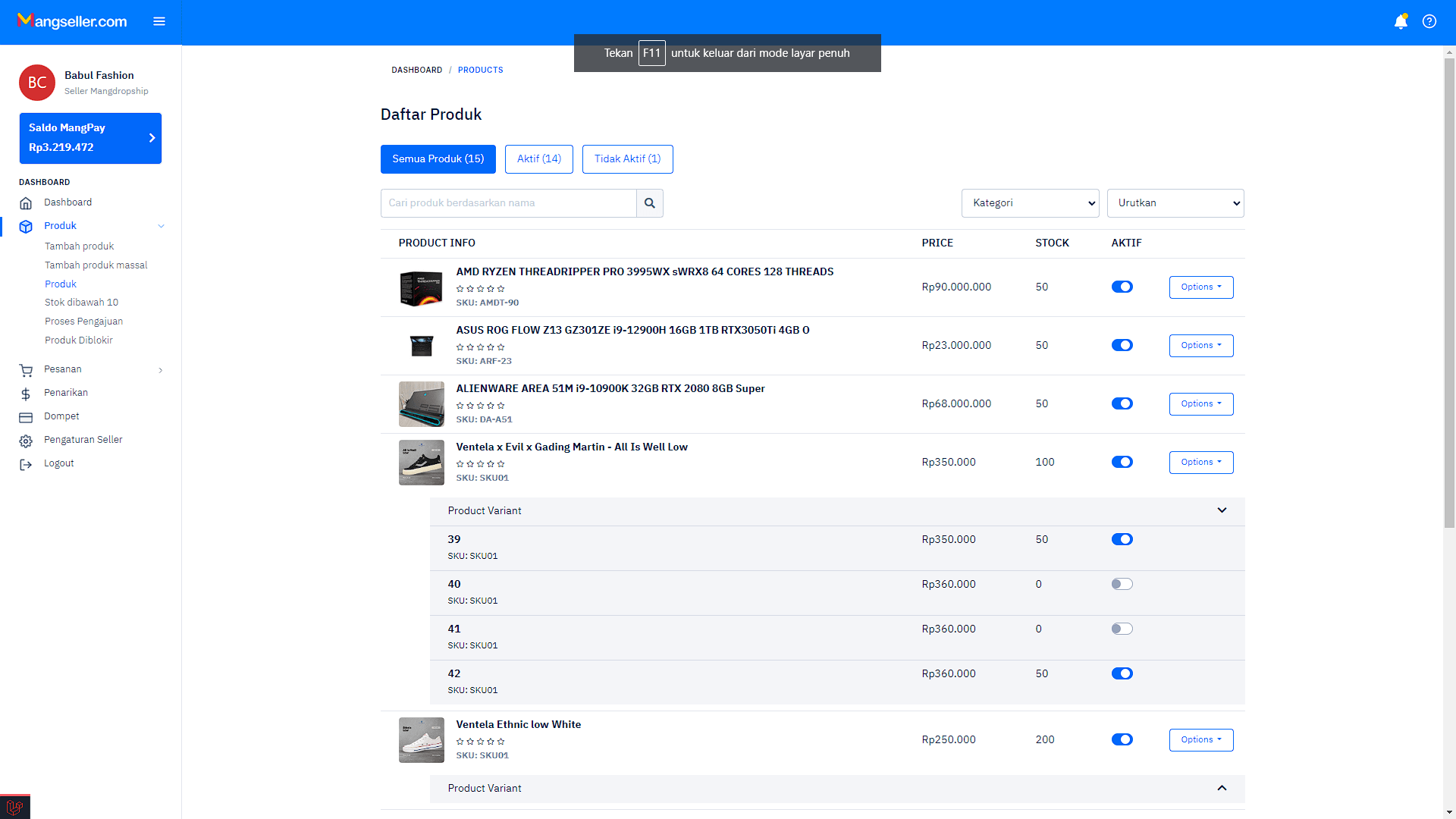The height and width of the screenshot is (819, 1456).
Task: Click the Dompet card icon
Action: pos(26,417)
